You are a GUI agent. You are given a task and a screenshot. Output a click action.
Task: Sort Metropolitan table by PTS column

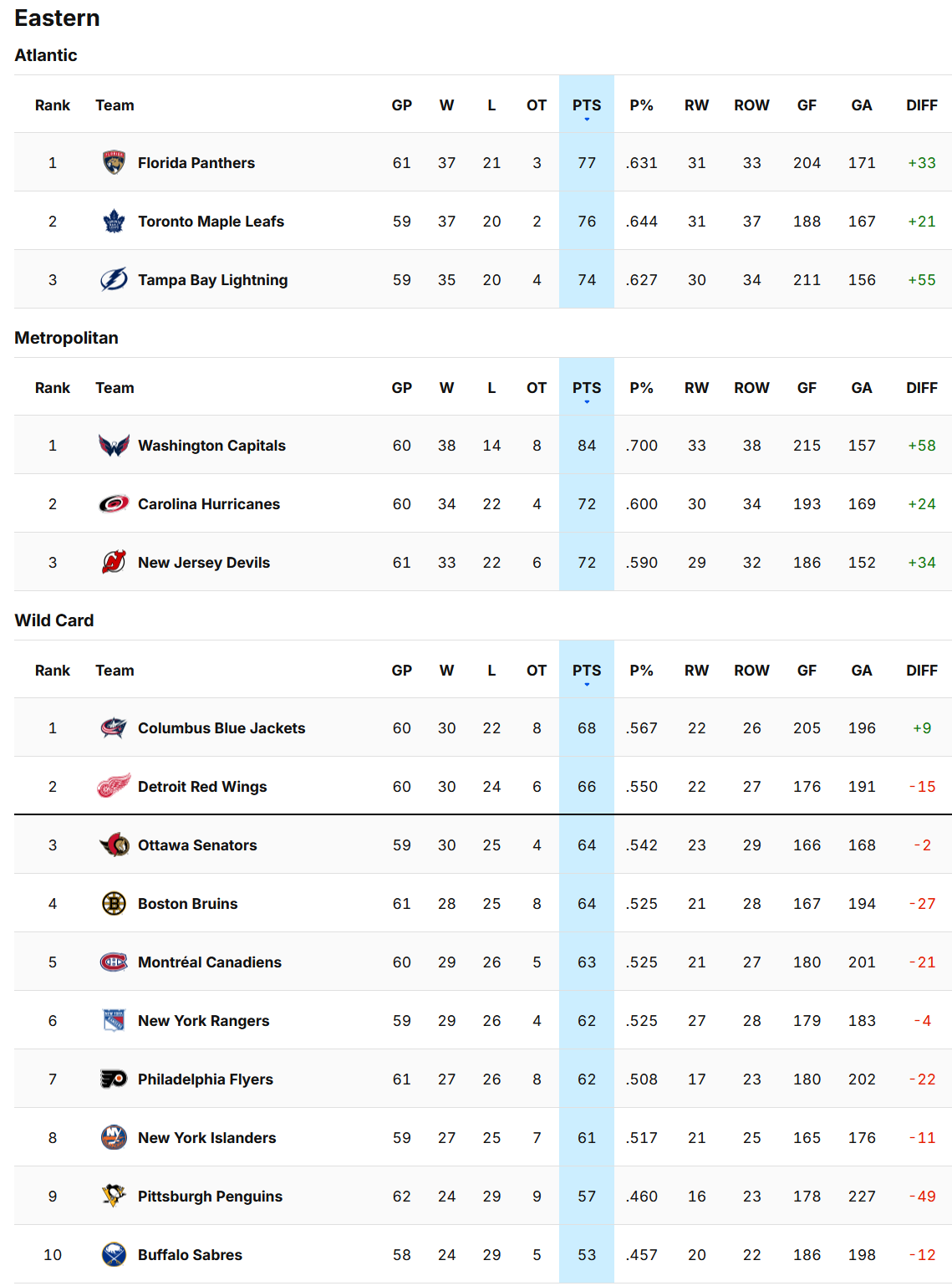587,388
